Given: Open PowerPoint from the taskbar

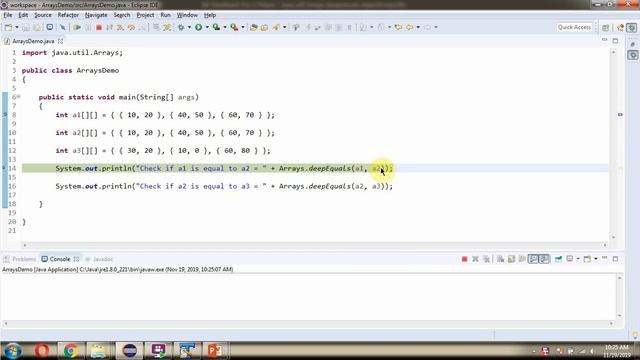Looking at the screenshot, I should (215, 350).
